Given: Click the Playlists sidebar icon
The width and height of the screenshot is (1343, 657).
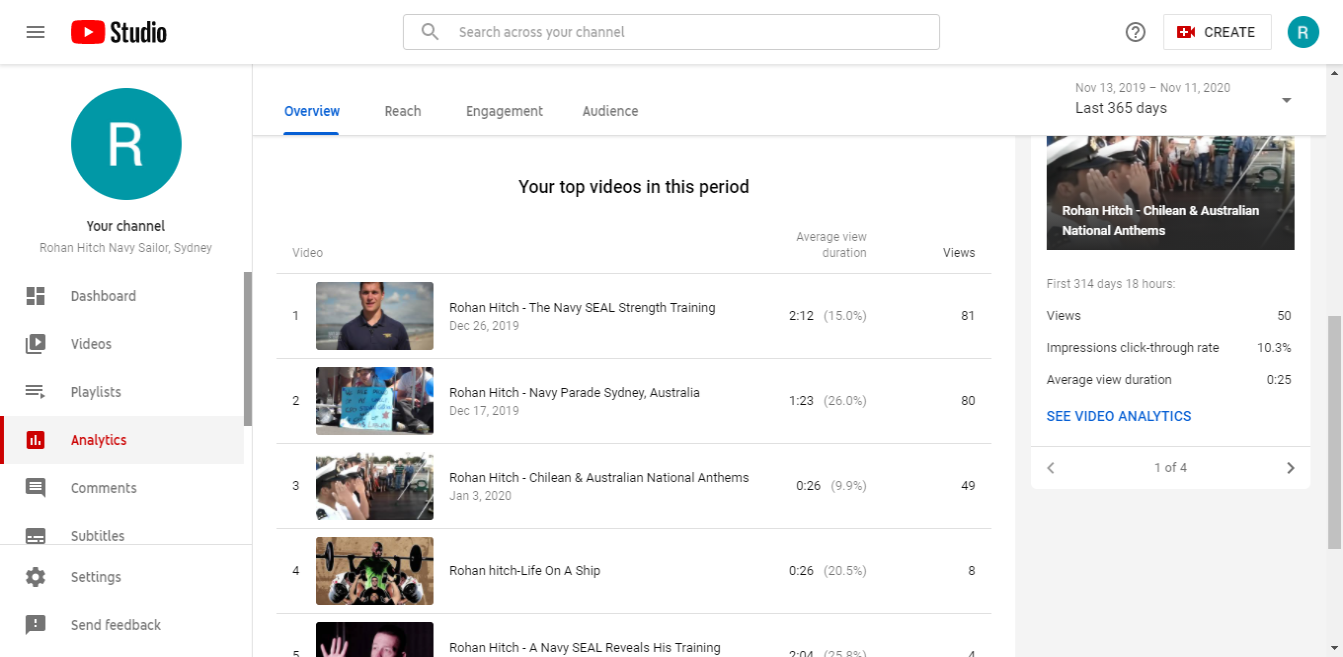Looking at the screenshot, I should tap(36, 392).
